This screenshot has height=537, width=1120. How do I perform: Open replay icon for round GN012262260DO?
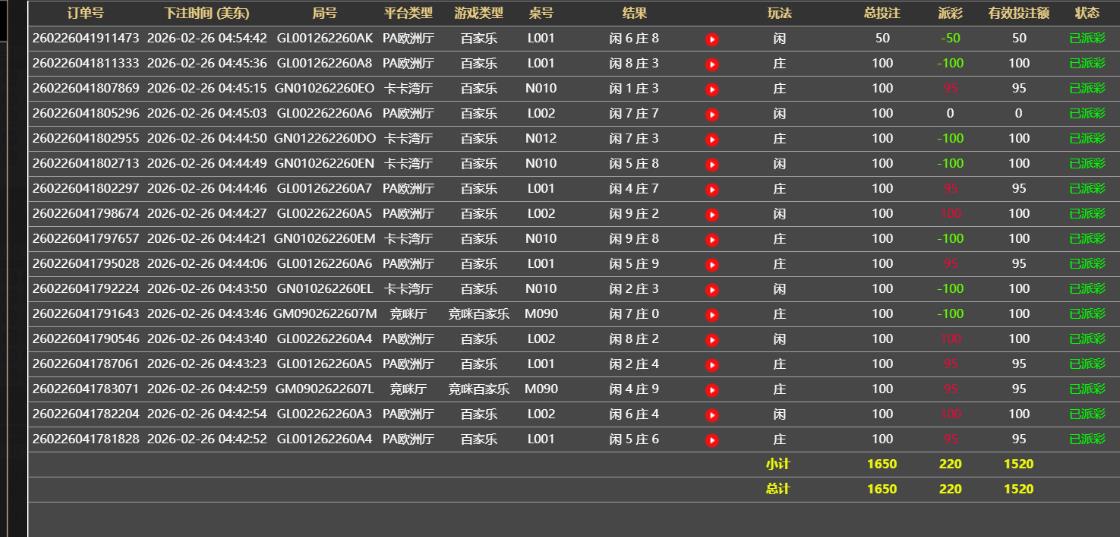(x=712, y=139)
